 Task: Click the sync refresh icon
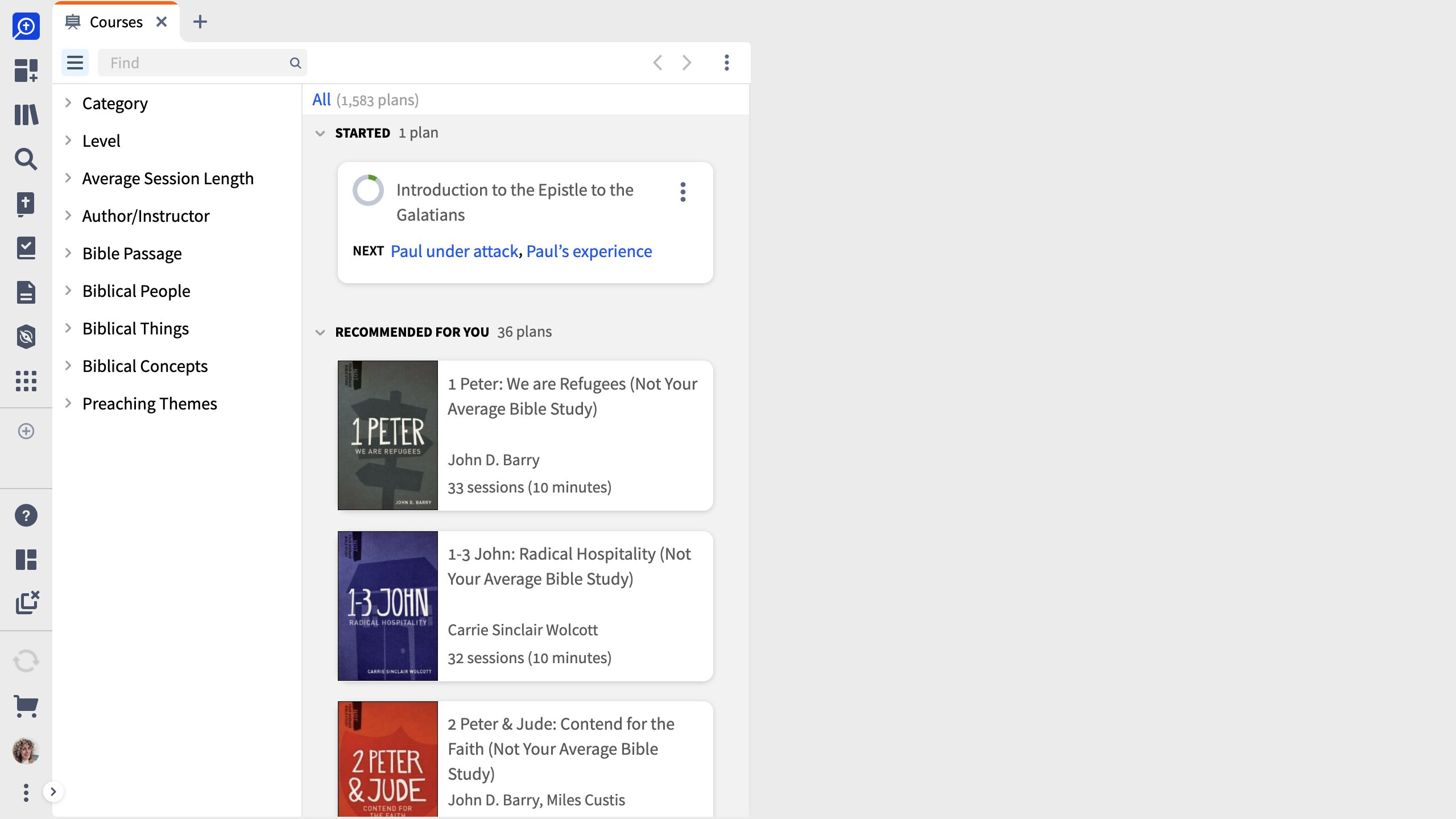coord(26,661)
